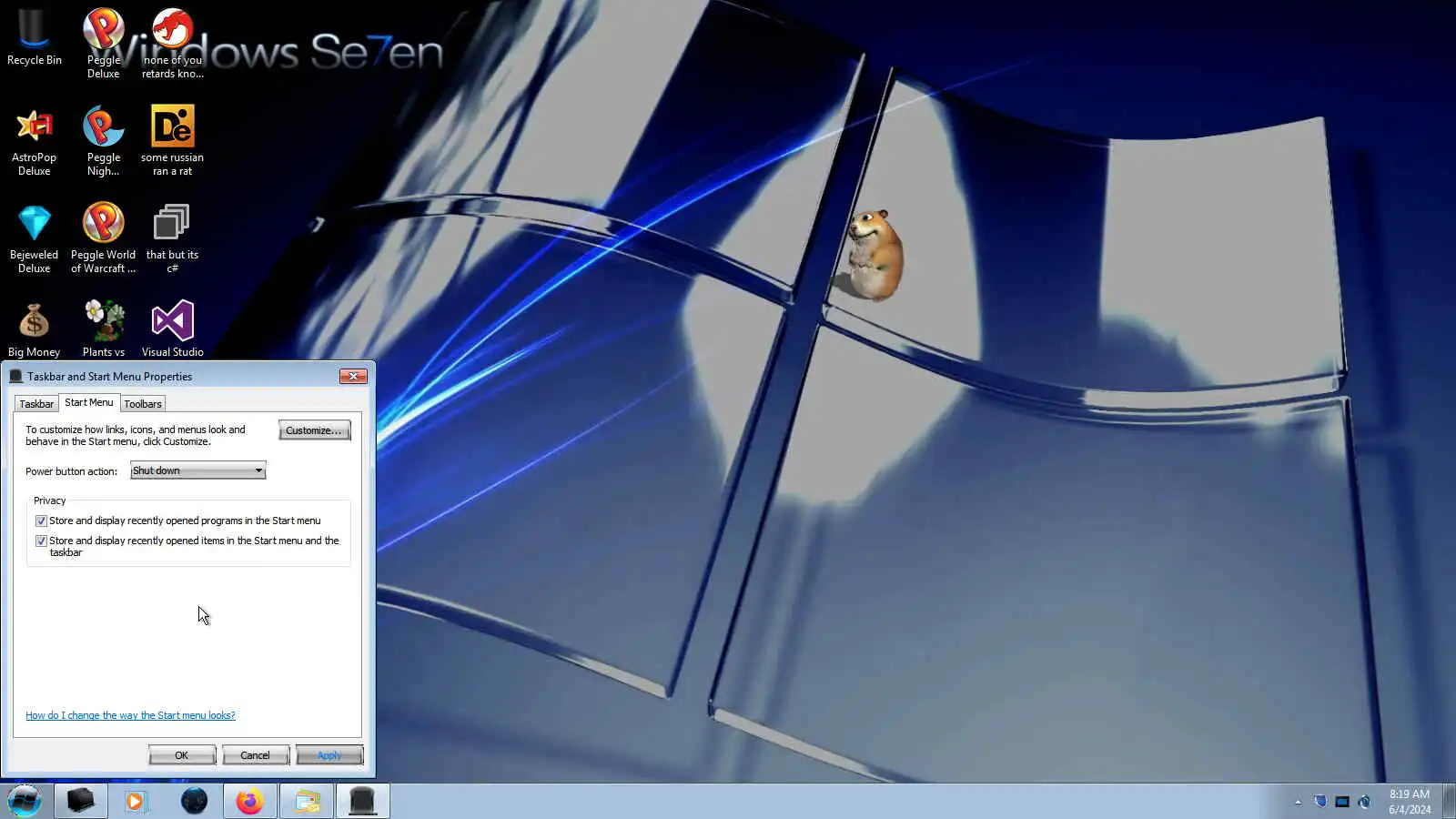
Task: Select the Plants vs desktop icon
Action: [x=104, y=329]
